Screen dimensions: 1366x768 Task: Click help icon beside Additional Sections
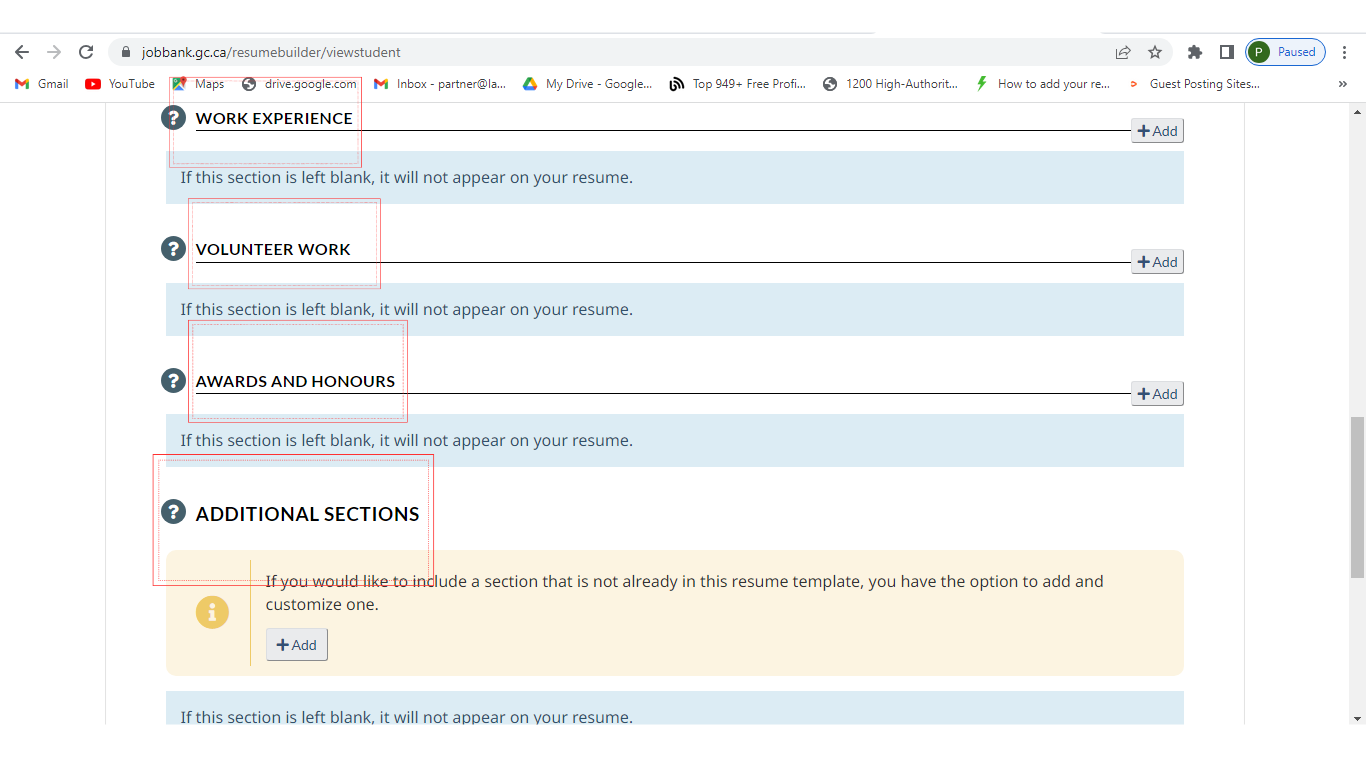pyautogui.click(x=173, y=513)
